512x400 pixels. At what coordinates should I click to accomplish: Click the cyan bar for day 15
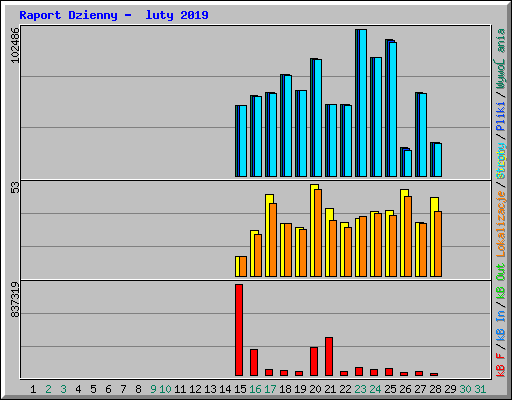243,141
